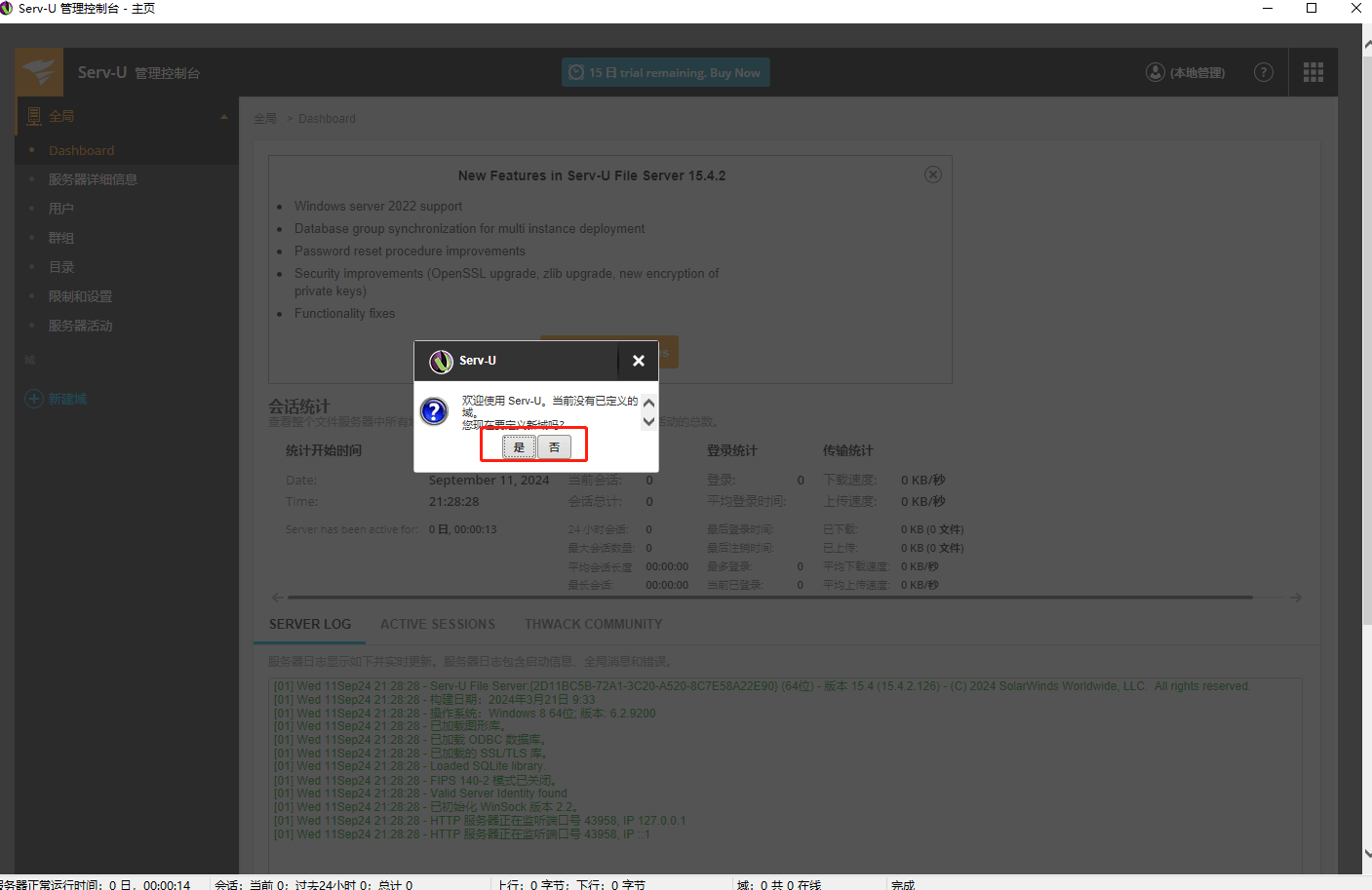Open 服务器活动 in the sidebar
The height and width of the screenshot is (890, 1372).
80,326
